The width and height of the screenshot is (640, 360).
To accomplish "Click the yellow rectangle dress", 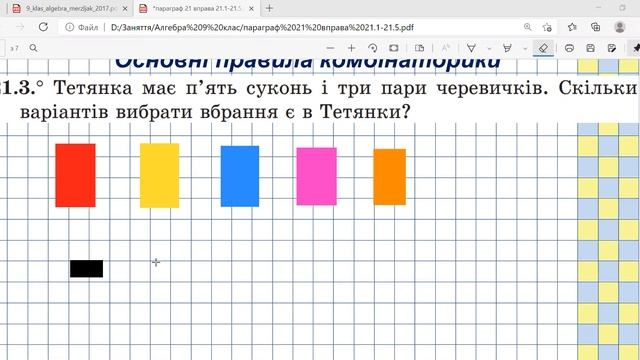I will pyautogui.click(x=160, y=176).
